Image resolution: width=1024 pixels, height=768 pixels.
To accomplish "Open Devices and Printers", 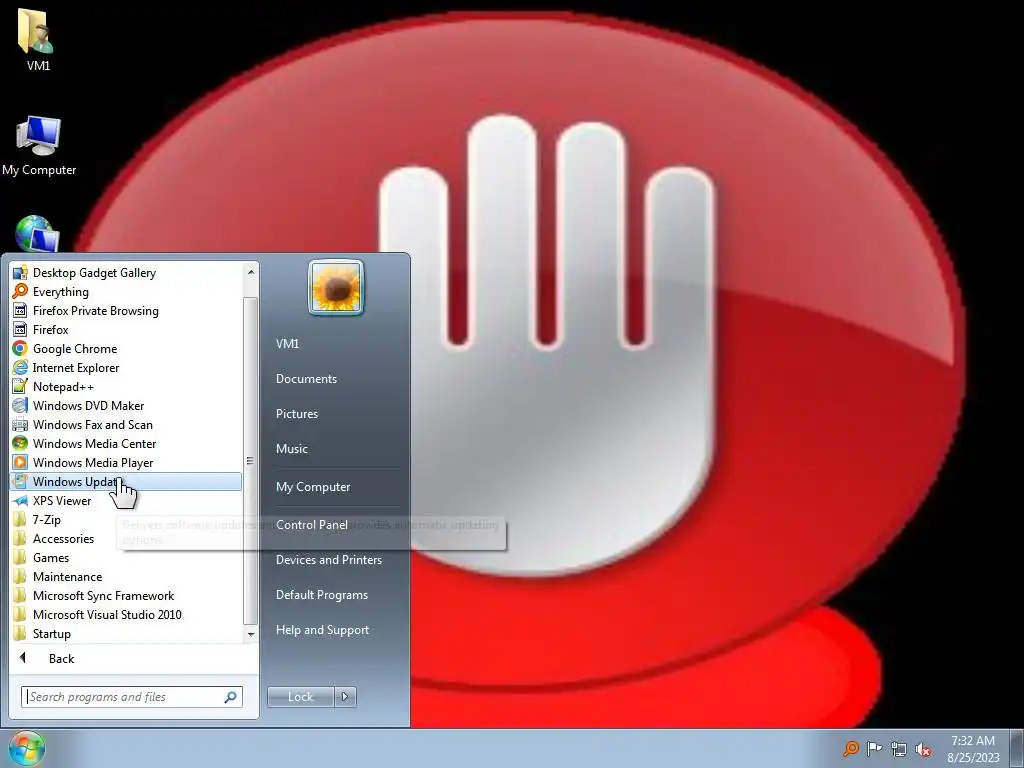I will [328, 560].
